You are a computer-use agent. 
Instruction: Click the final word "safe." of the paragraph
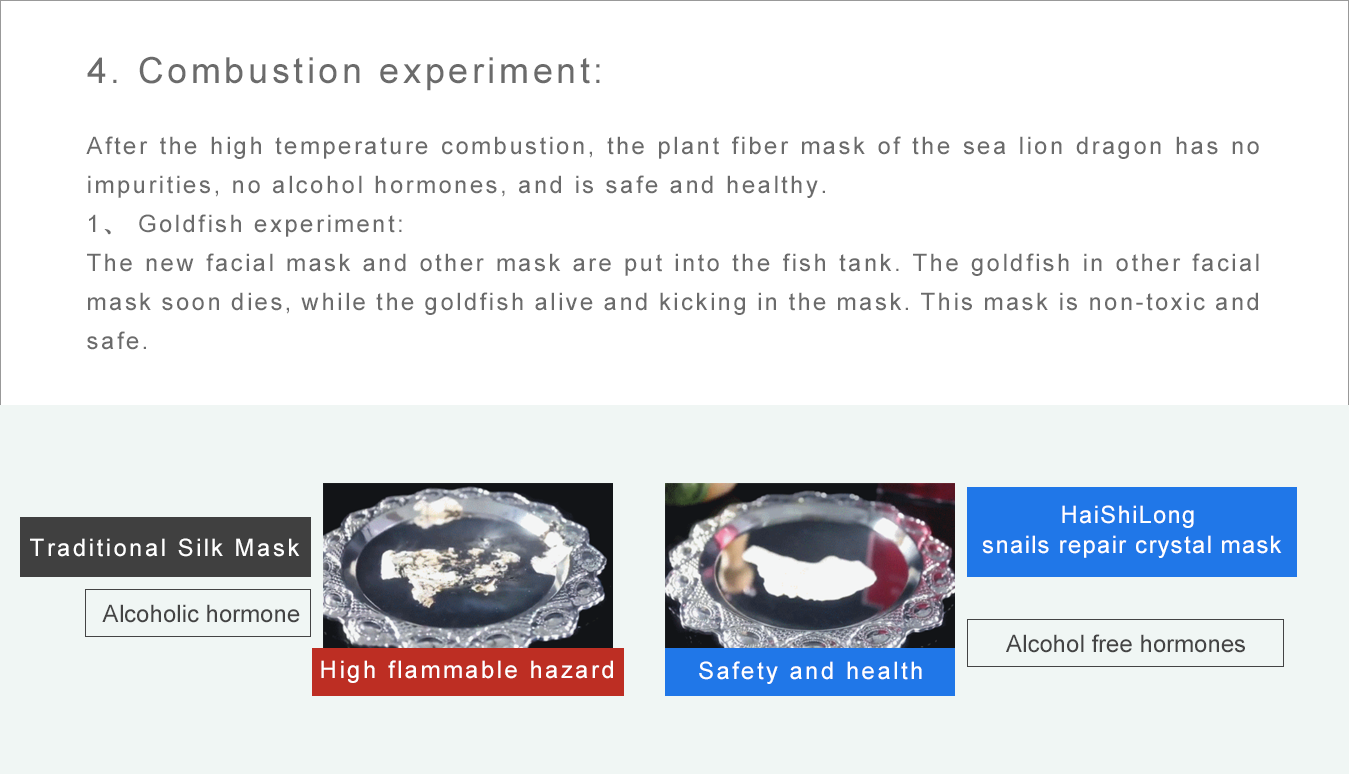click(x=118, y=341)
